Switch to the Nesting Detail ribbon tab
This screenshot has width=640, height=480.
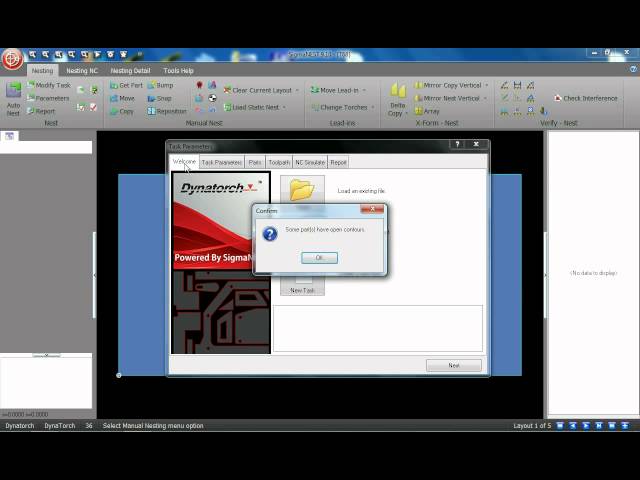pos(131,71)
